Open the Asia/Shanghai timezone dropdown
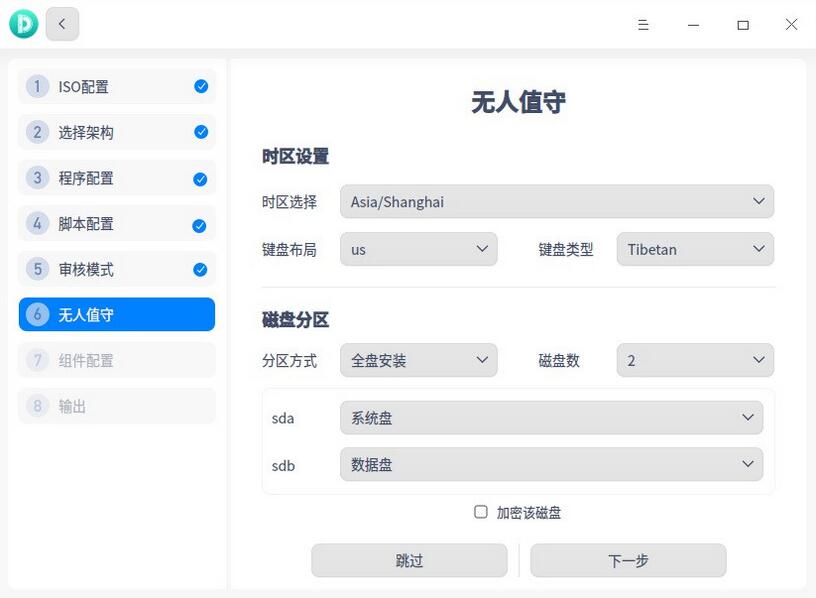The image size is (816, 598). [556, 201]
